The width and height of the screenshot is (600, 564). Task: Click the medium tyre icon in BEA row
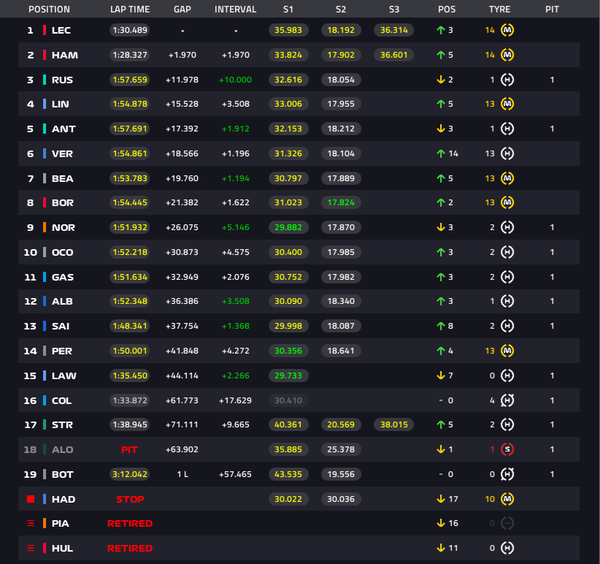pos(507,178)
